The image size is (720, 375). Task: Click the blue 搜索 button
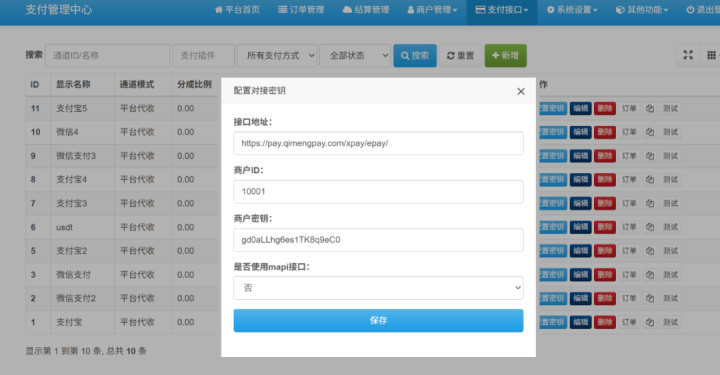pos(415,56)
